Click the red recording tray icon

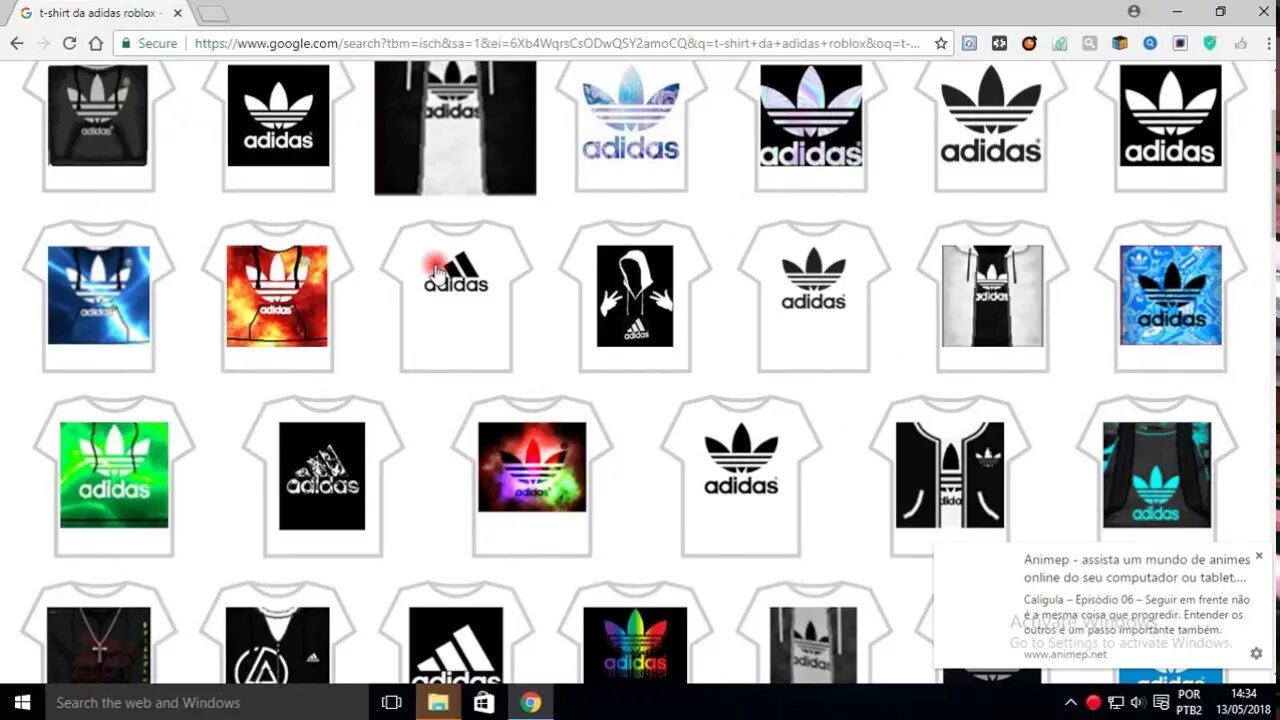[1093, 702]
